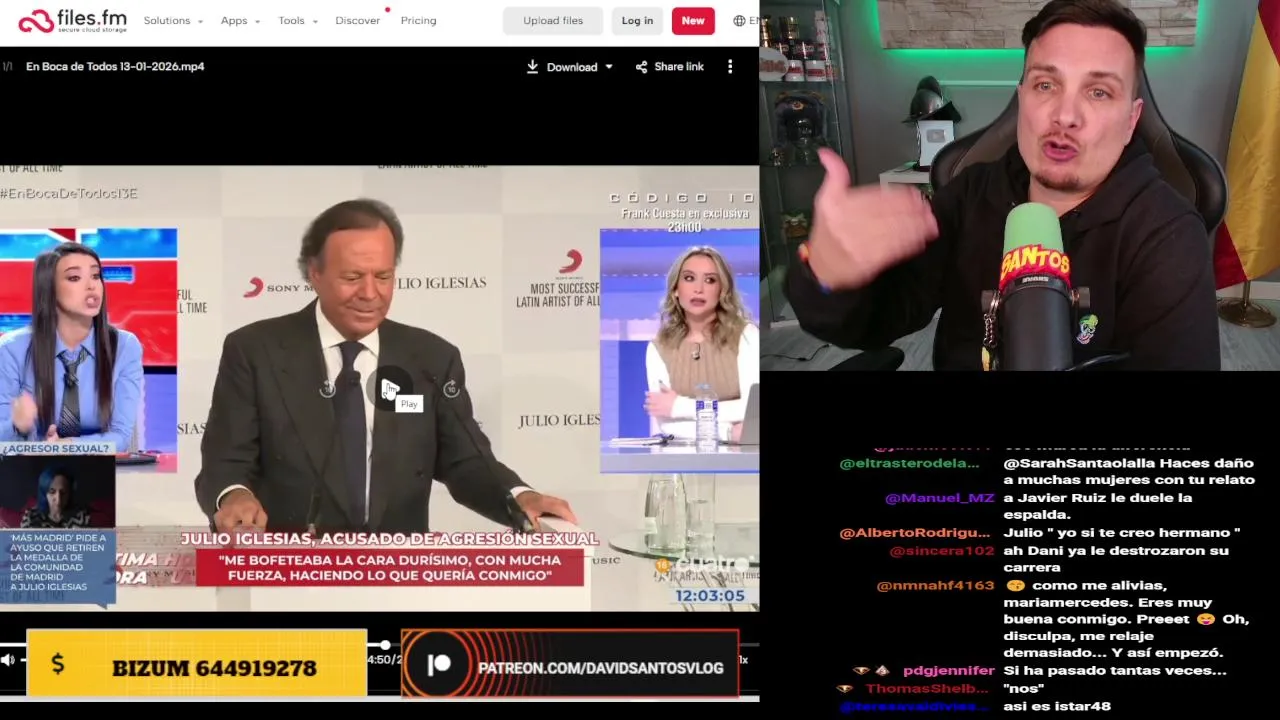1280x720 pixels.
Task: Click the Share link label
Action: coord(679,67)
